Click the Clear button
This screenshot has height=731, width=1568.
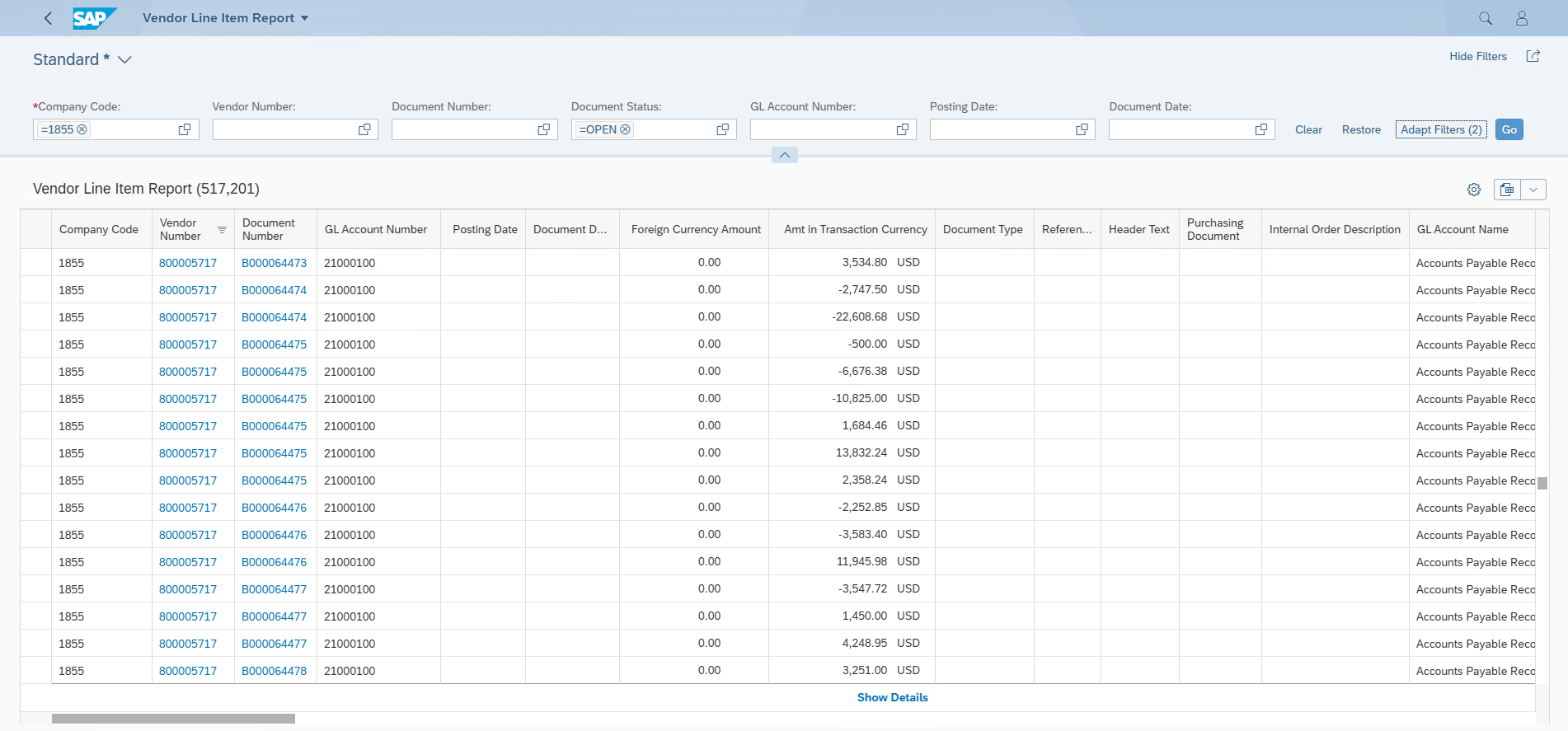[1308, 129]
